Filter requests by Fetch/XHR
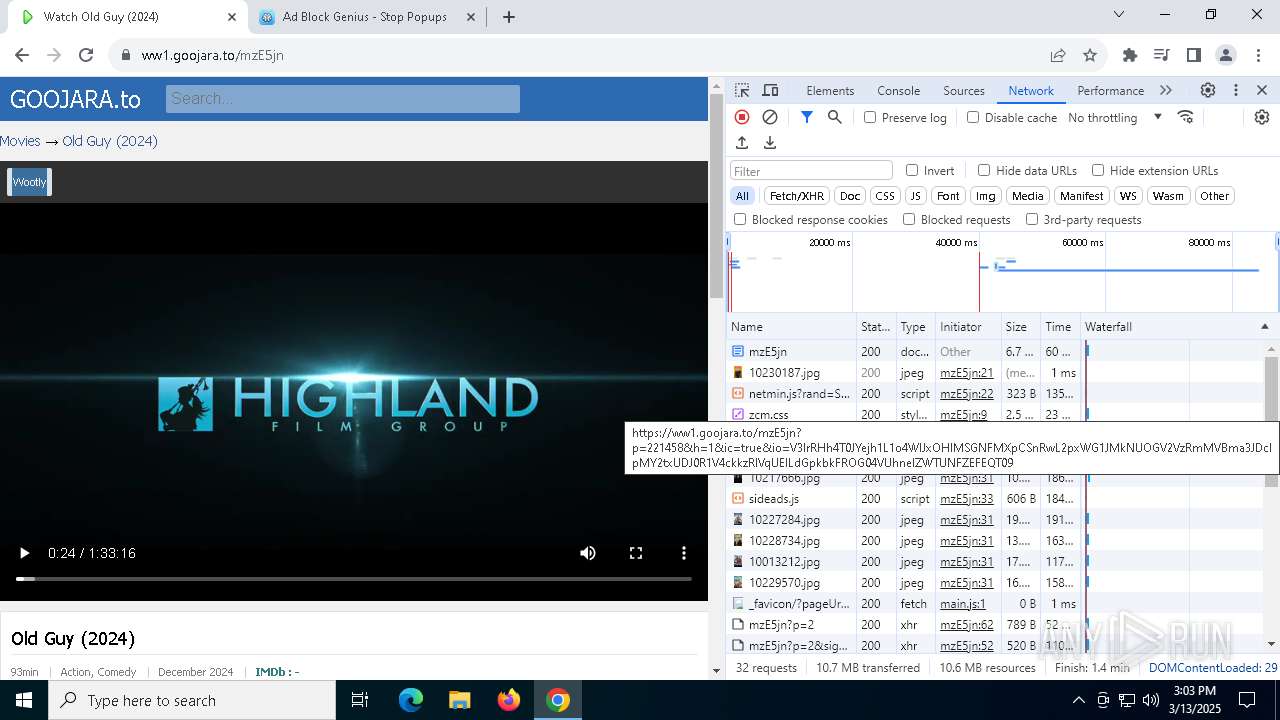1280x720 pixels. point(797,196)
